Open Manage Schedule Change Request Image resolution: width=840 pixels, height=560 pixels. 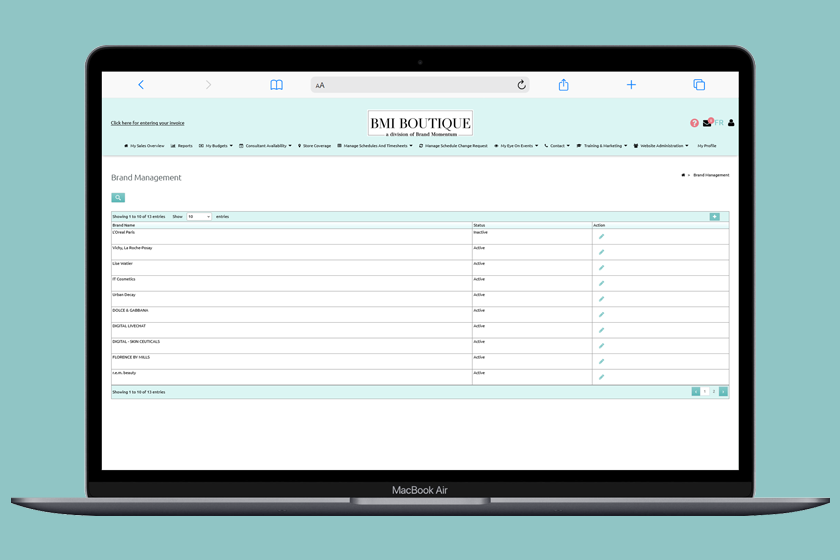[x=453, y=146]
